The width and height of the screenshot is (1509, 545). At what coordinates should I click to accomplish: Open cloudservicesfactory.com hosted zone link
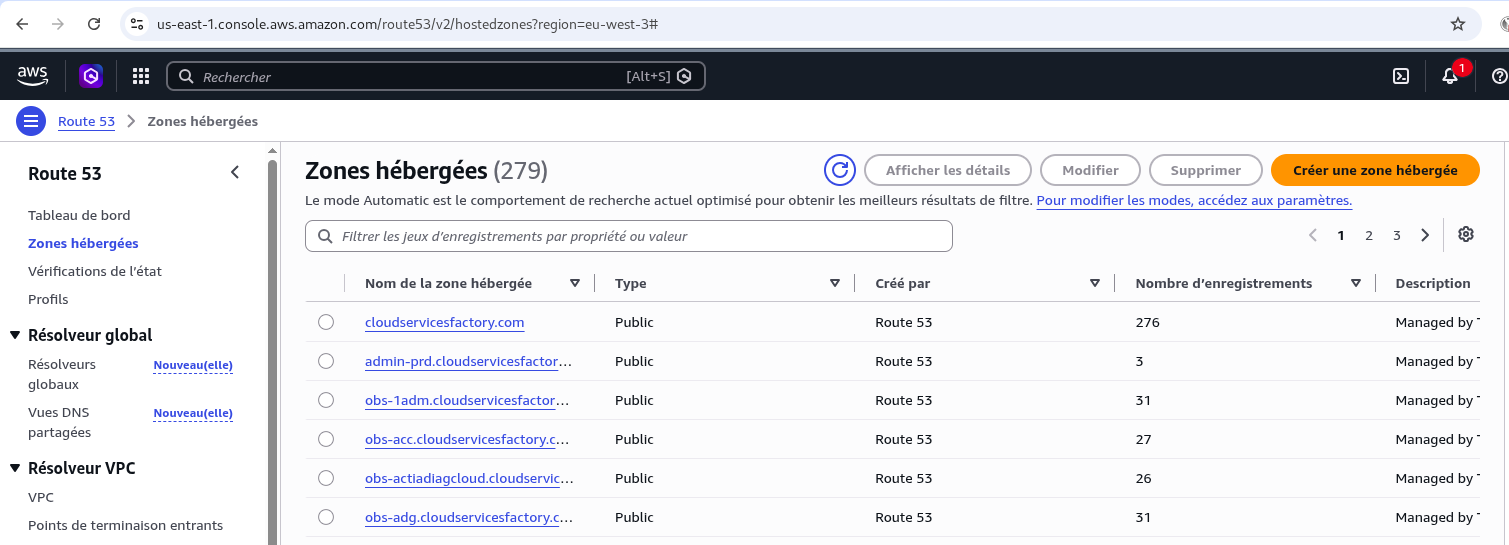445,322
